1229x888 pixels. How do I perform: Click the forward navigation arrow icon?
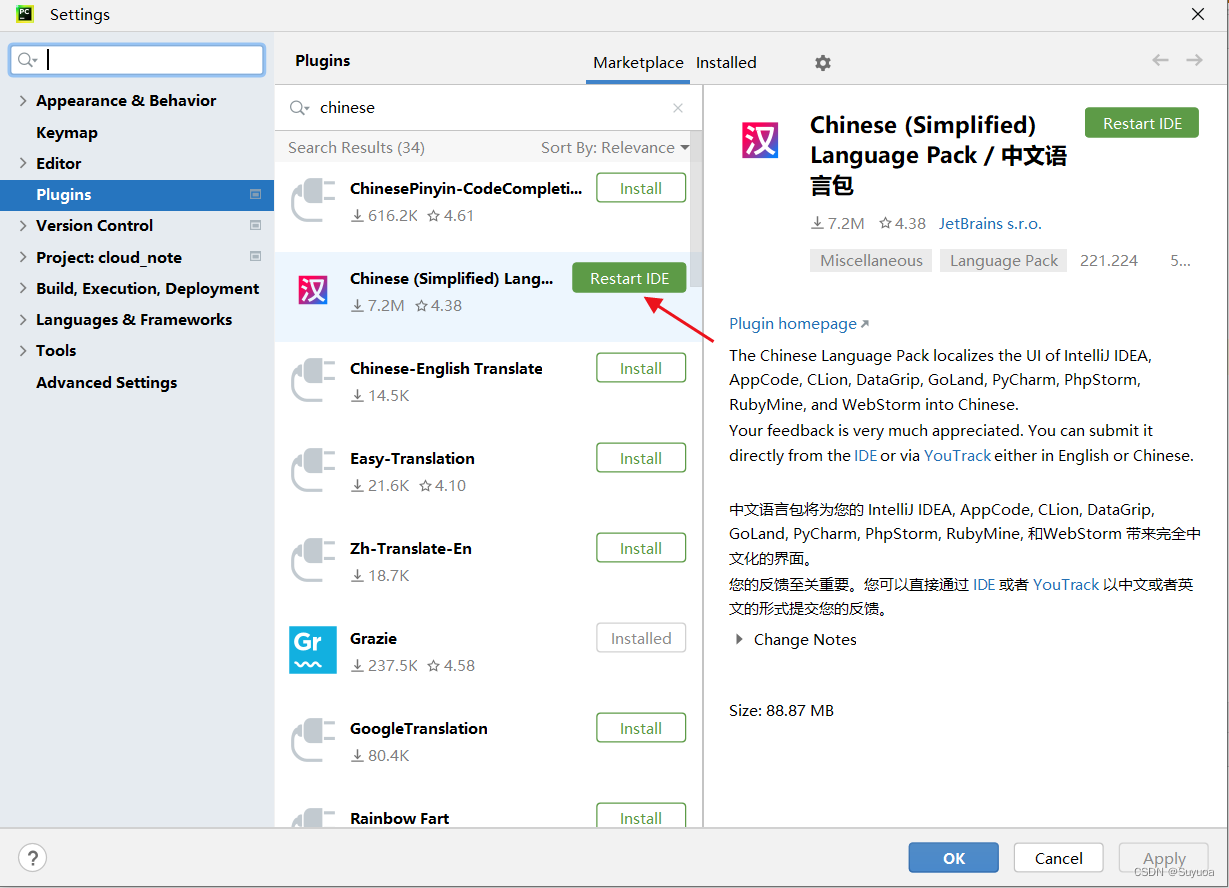tap(1194, 60)
